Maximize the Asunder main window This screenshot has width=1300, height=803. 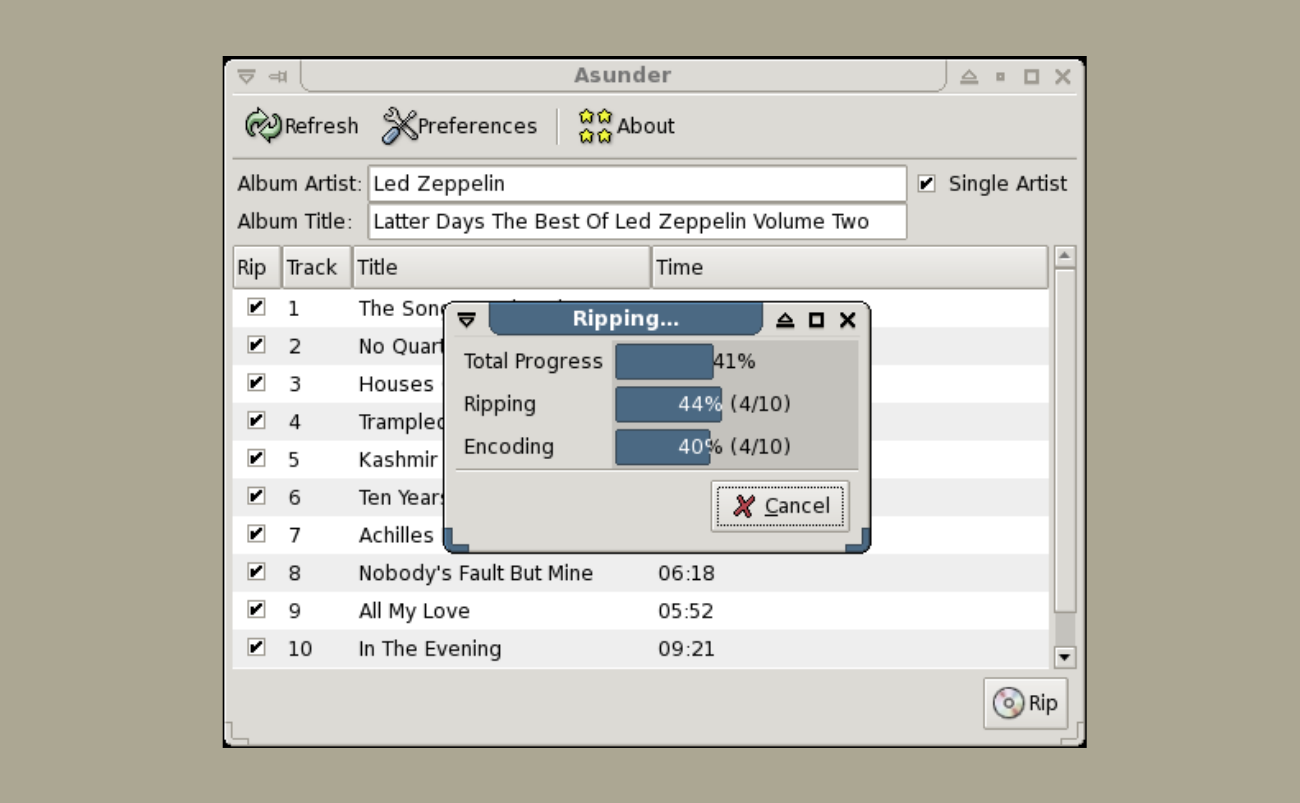(1032, 77)
